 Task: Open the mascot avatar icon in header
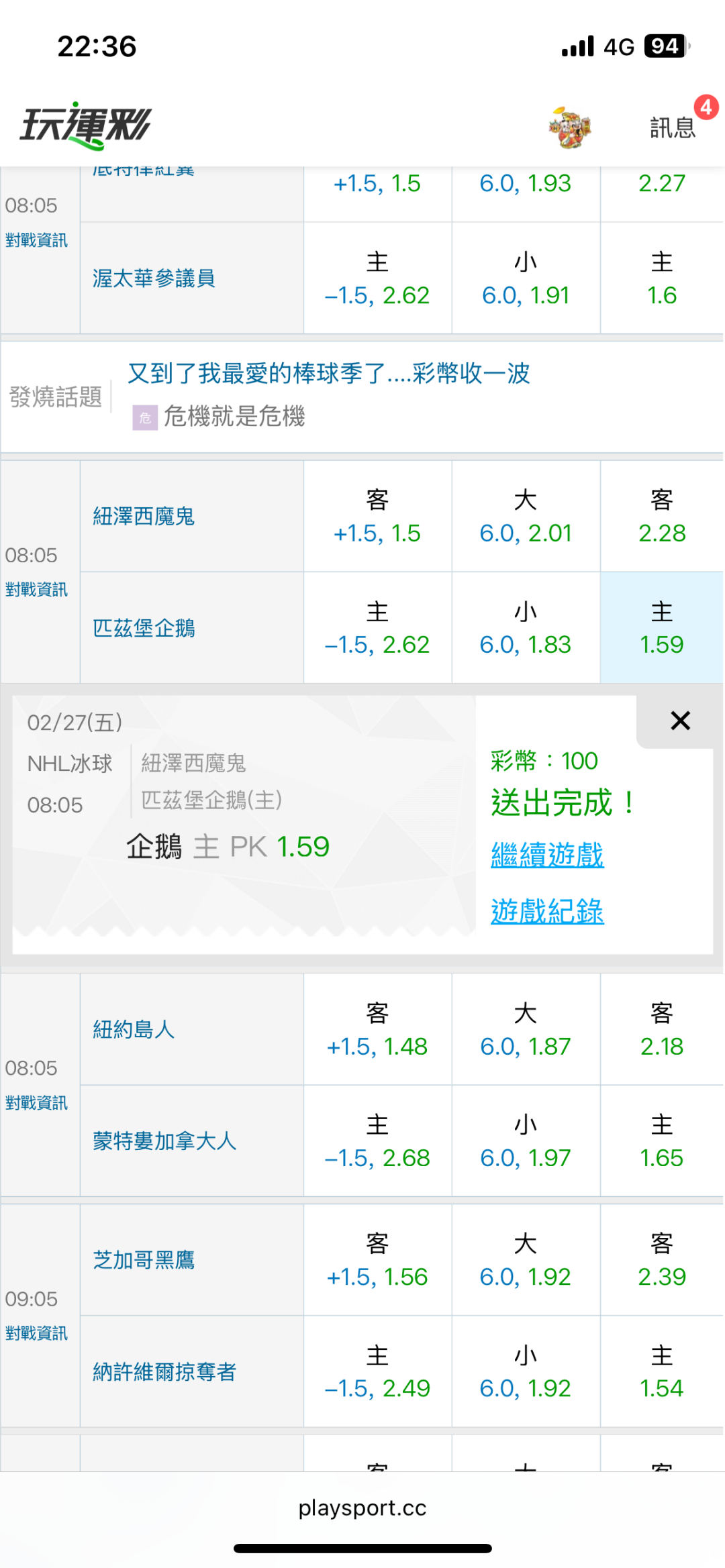point(569,127)
